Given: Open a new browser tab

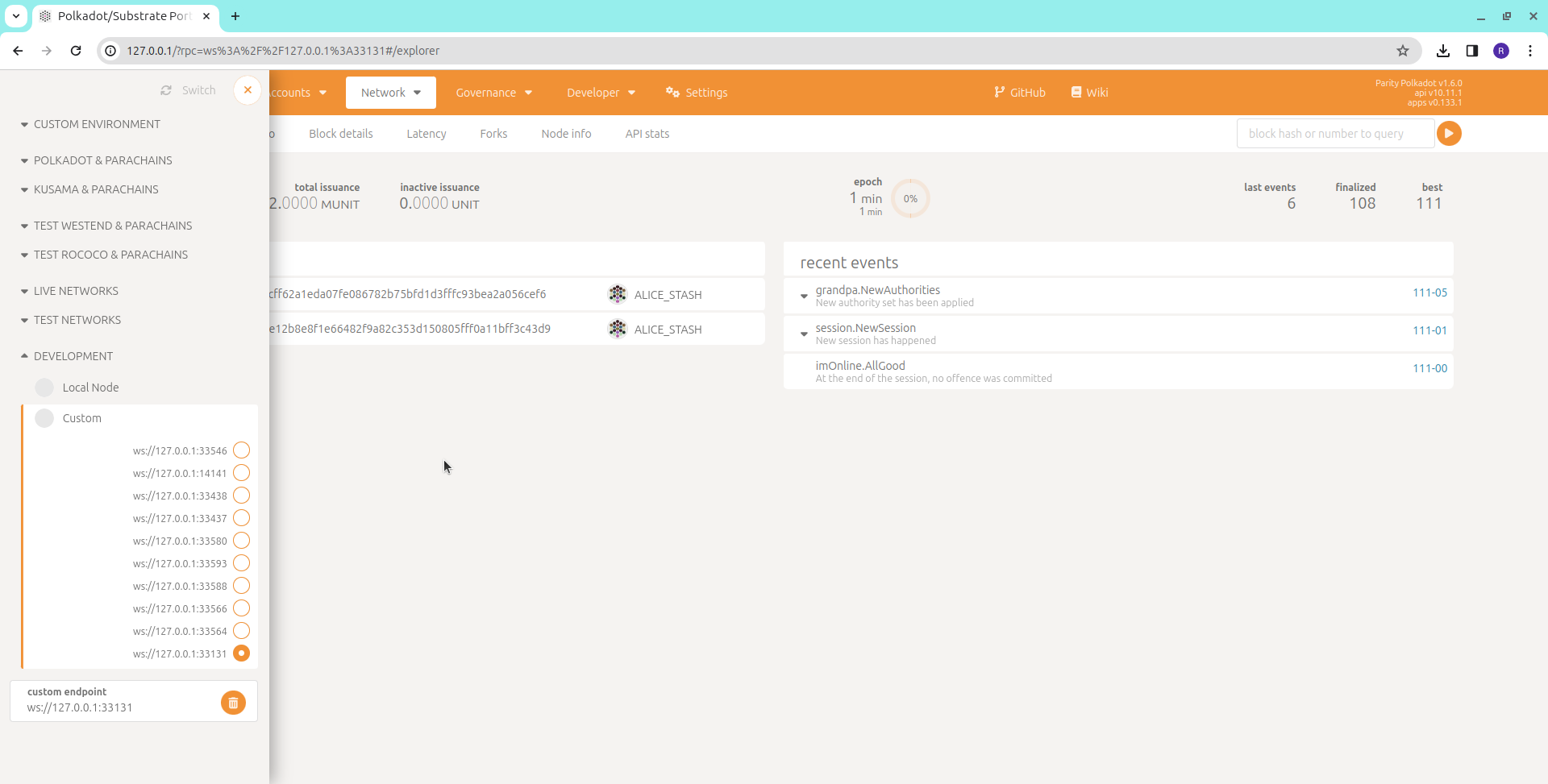Looking at the screenshot, I should [x=235, y=16].
